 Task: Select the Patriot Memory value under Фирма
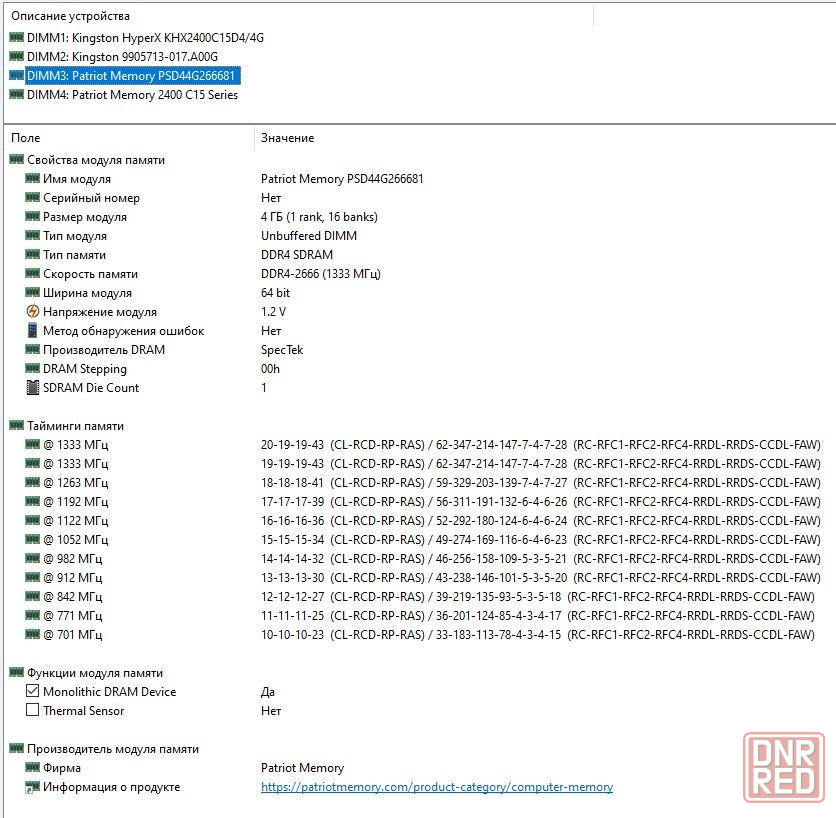(x=302, y=768)
